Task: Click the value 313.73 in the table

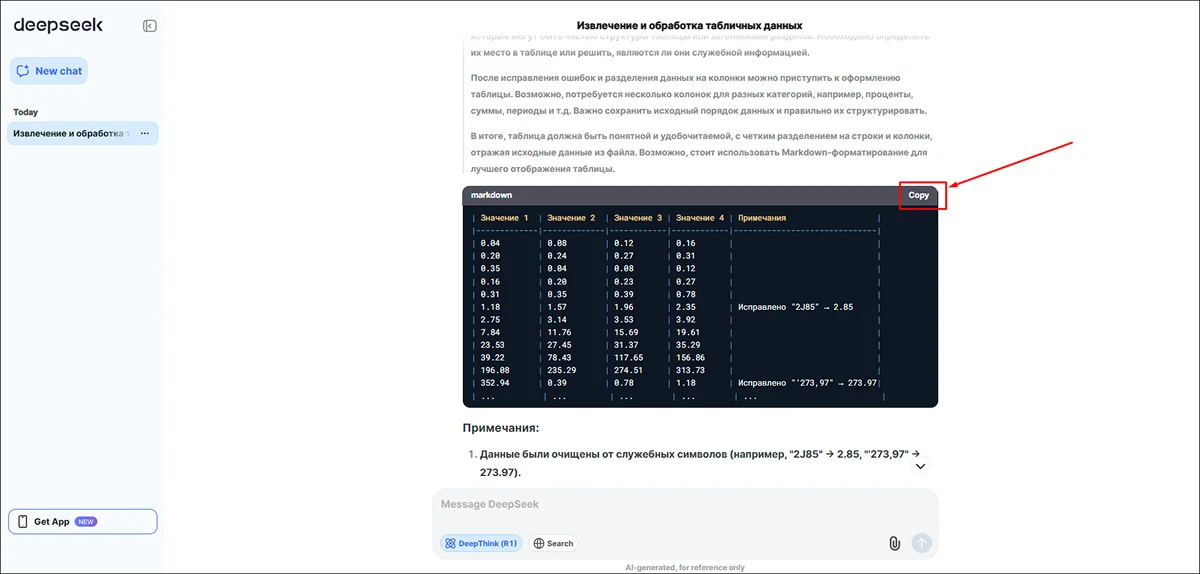Action: point(692,370)
